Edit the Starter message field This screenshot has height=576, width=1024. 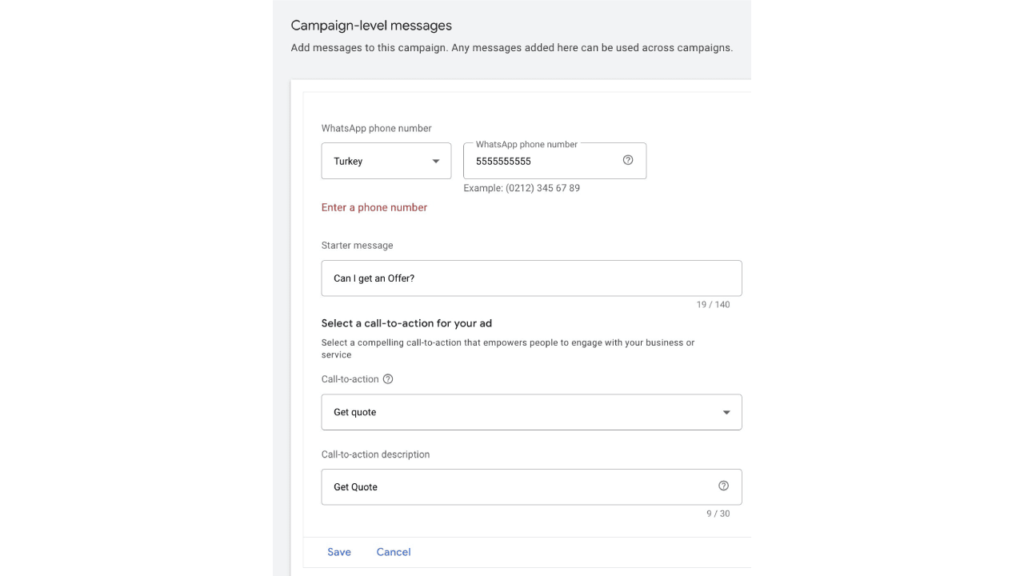click(531, 278)
